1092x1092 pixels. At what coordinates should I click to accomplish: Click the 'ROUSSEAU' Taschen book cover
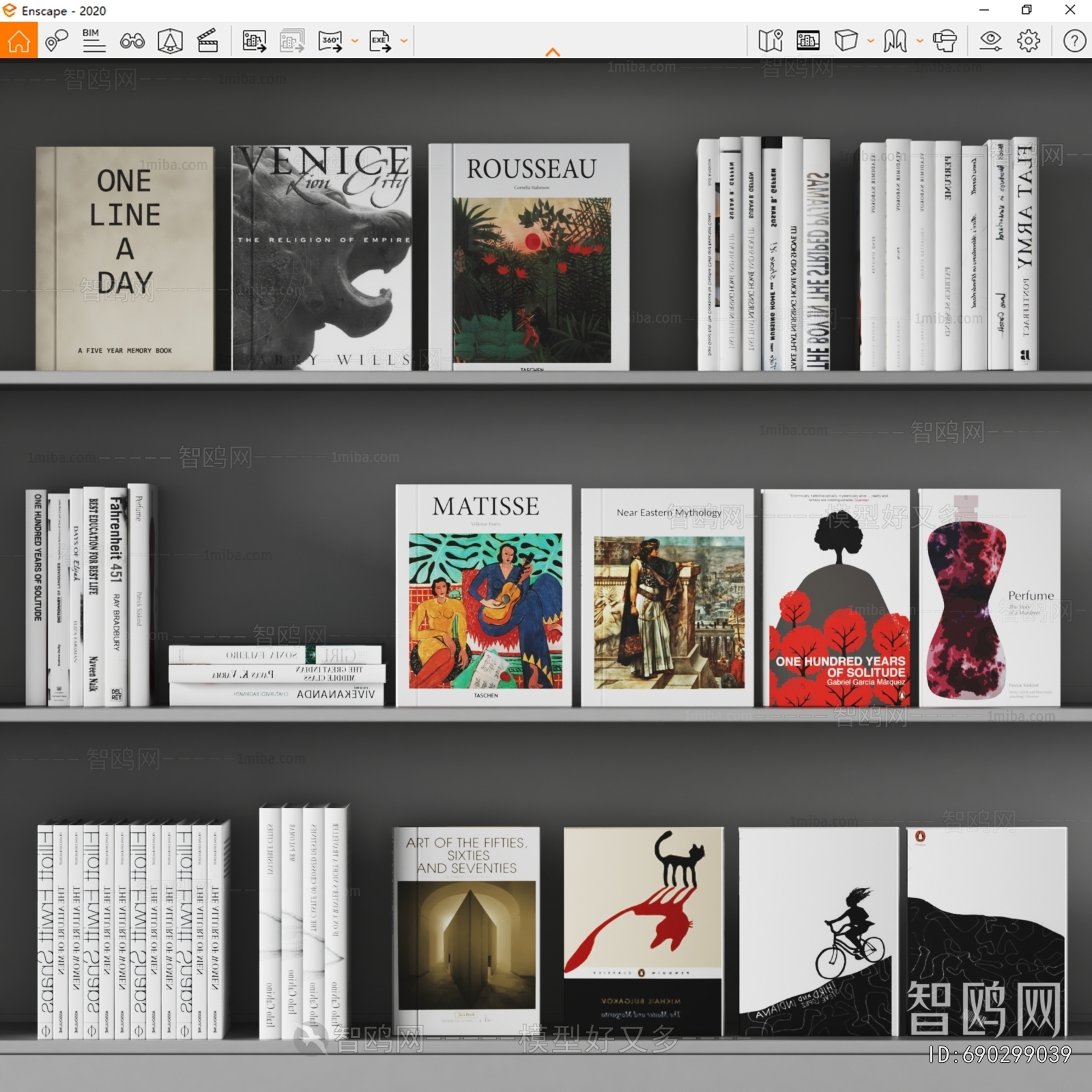pos(529,257)
